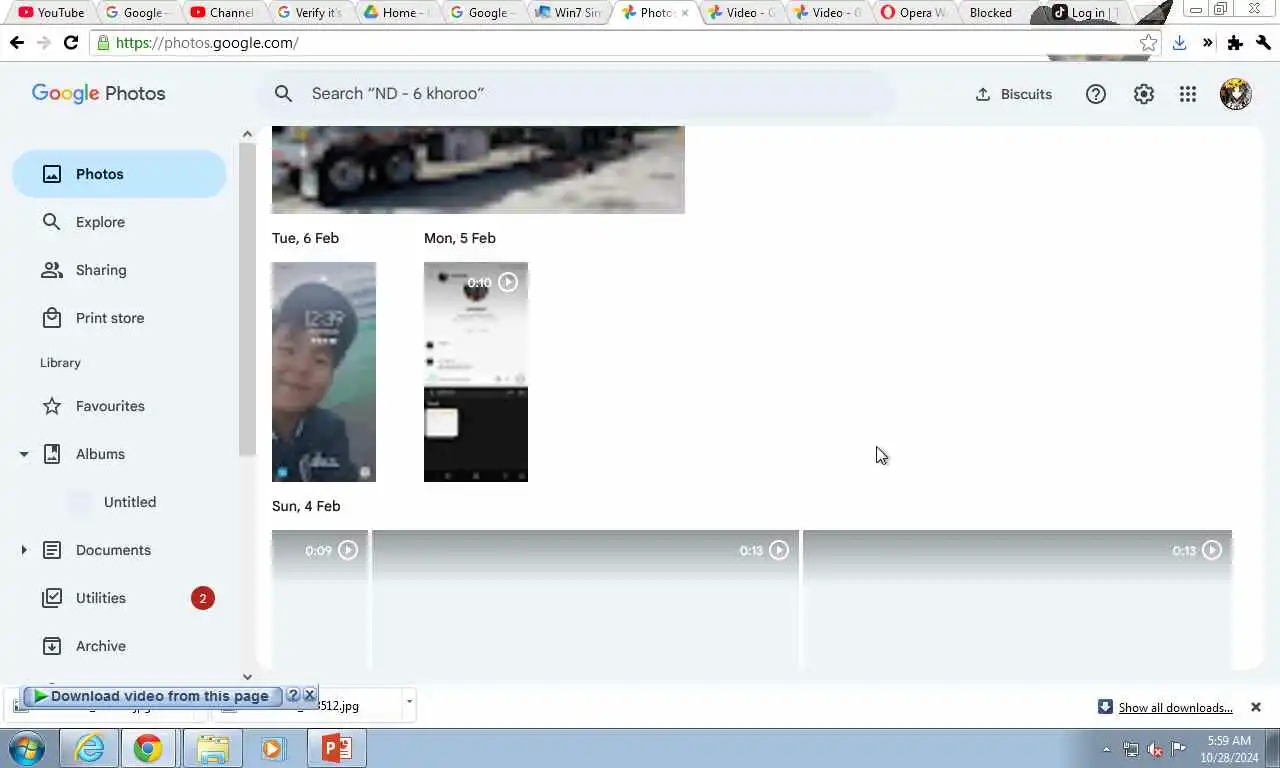
Task: Click the Utilities notification badge 2
Action: click(x=202, y=598)
